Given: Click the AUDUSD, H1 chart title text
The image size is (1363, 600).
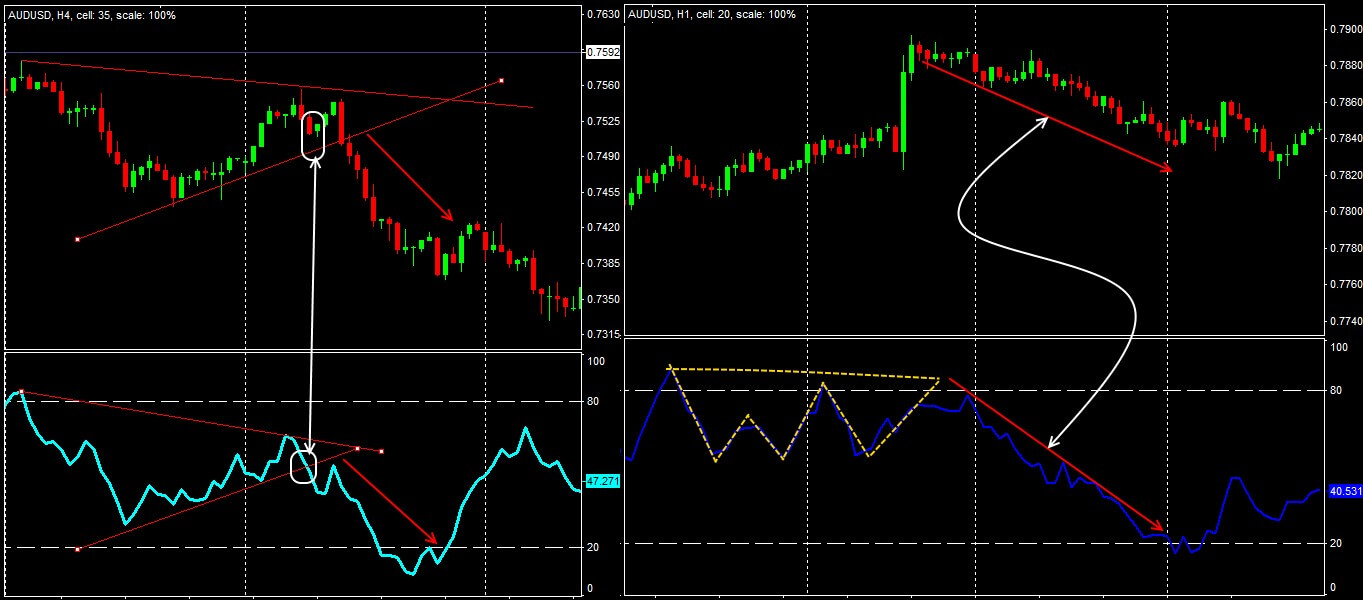Looking at the screenshot, I should click(710, 15).
